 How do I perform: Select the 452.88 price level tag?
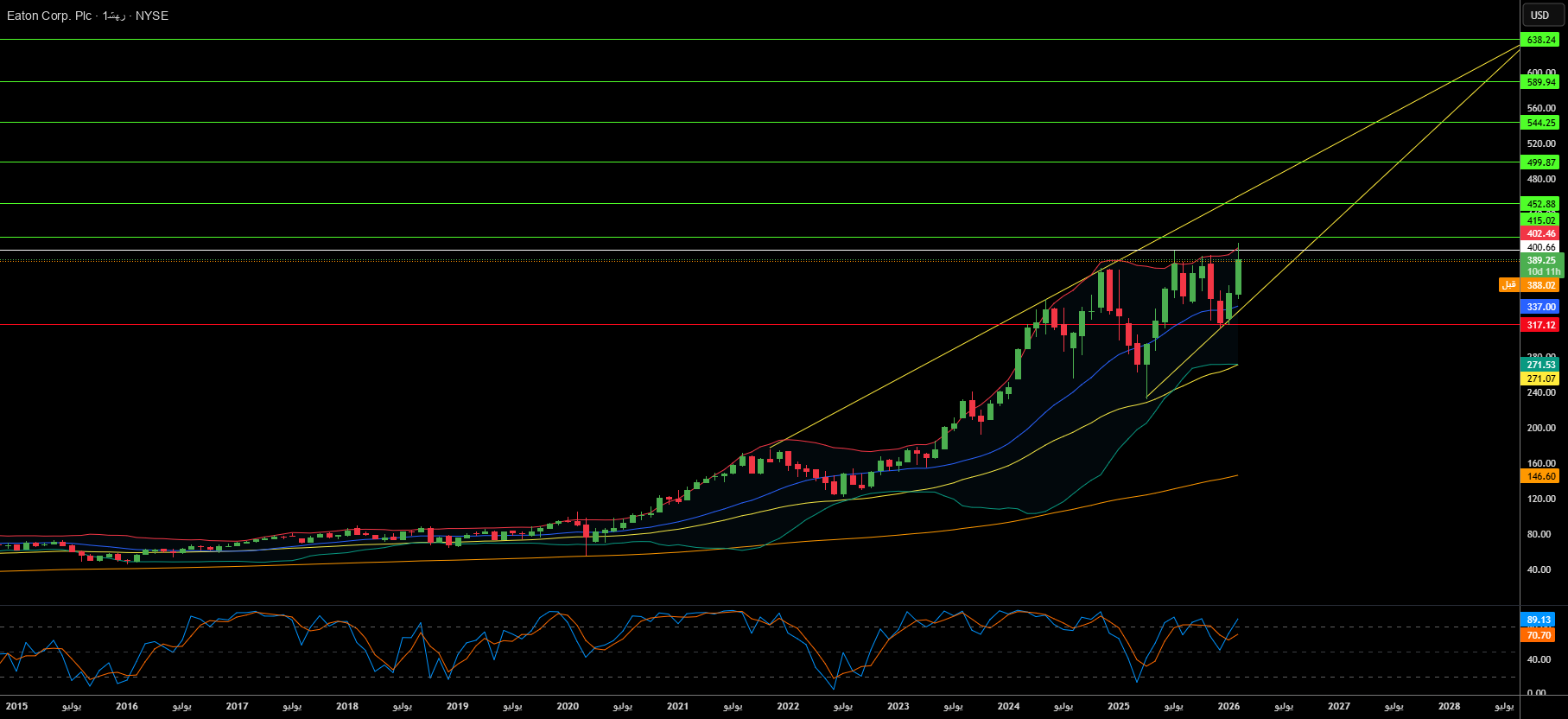click(x=1540, y=204)
